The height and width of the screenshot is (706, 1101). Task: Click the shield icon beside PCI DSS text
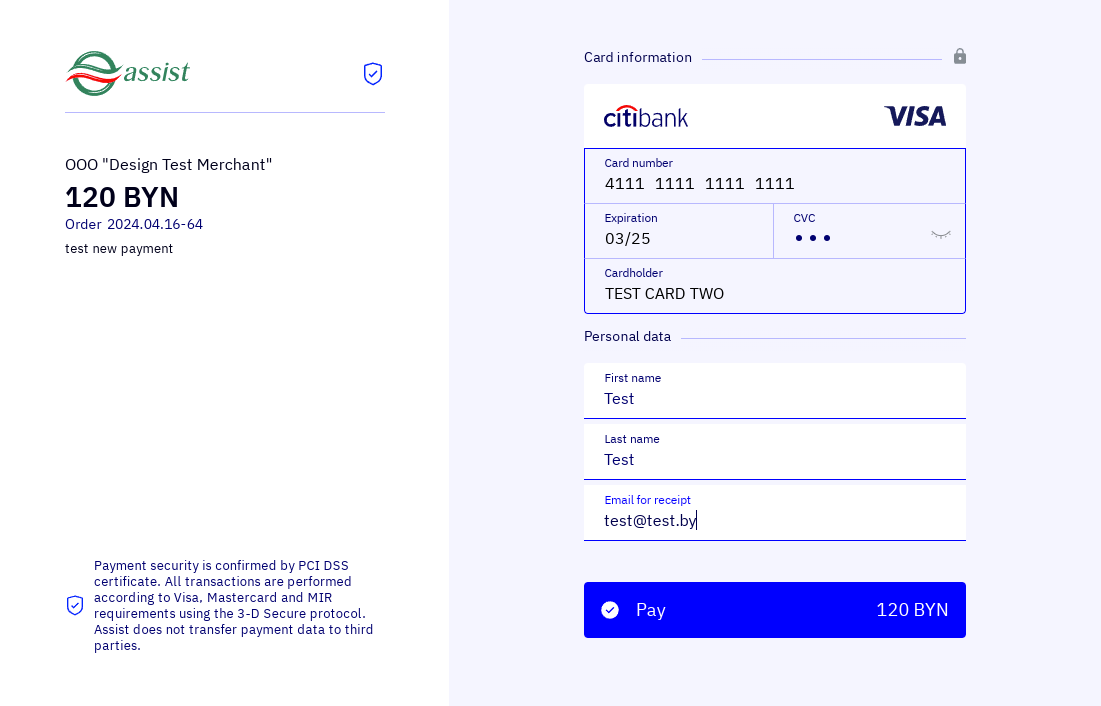[75, 605]
